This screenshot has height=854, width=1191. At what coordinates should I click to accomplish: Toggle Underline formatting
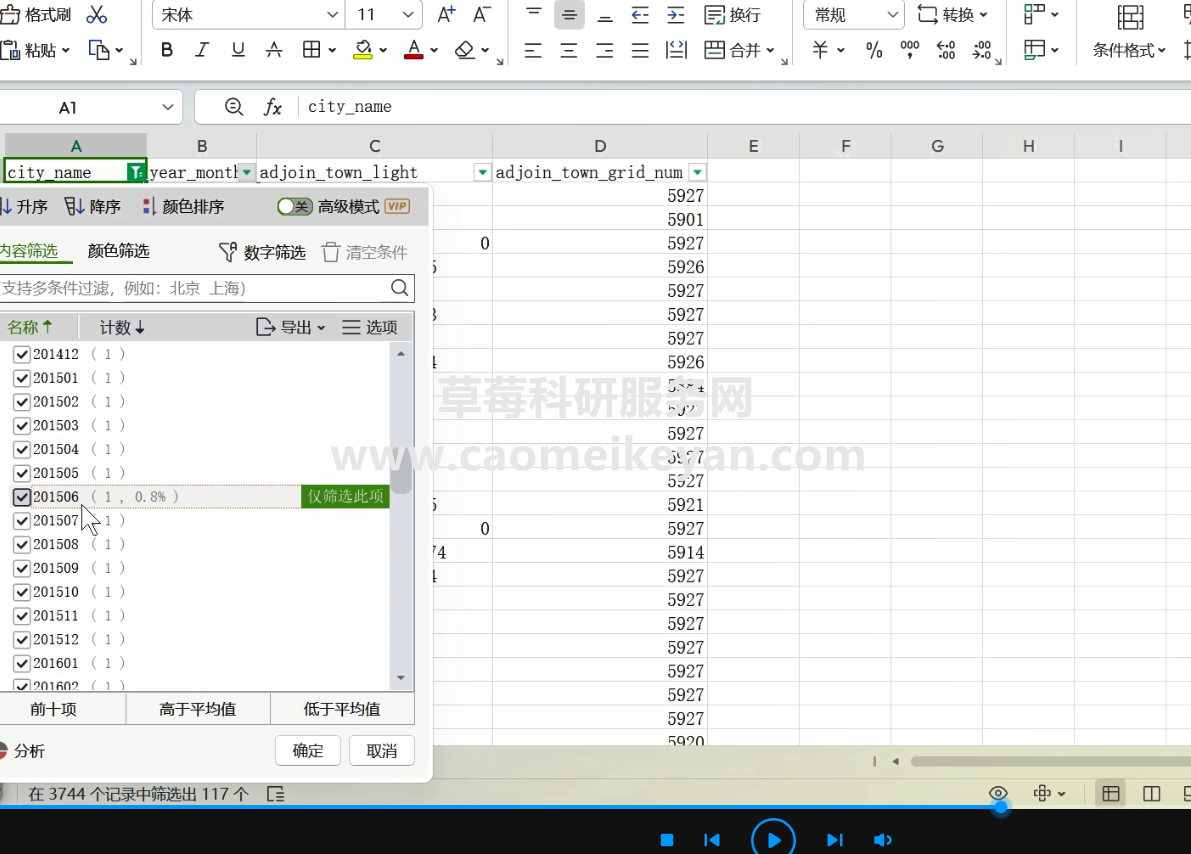[238, 50]
